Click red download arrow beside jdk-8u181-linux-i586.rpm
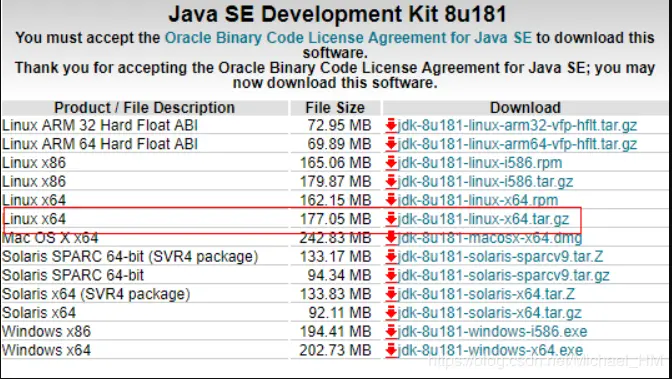The image size is (672, 379). (391, 163)
